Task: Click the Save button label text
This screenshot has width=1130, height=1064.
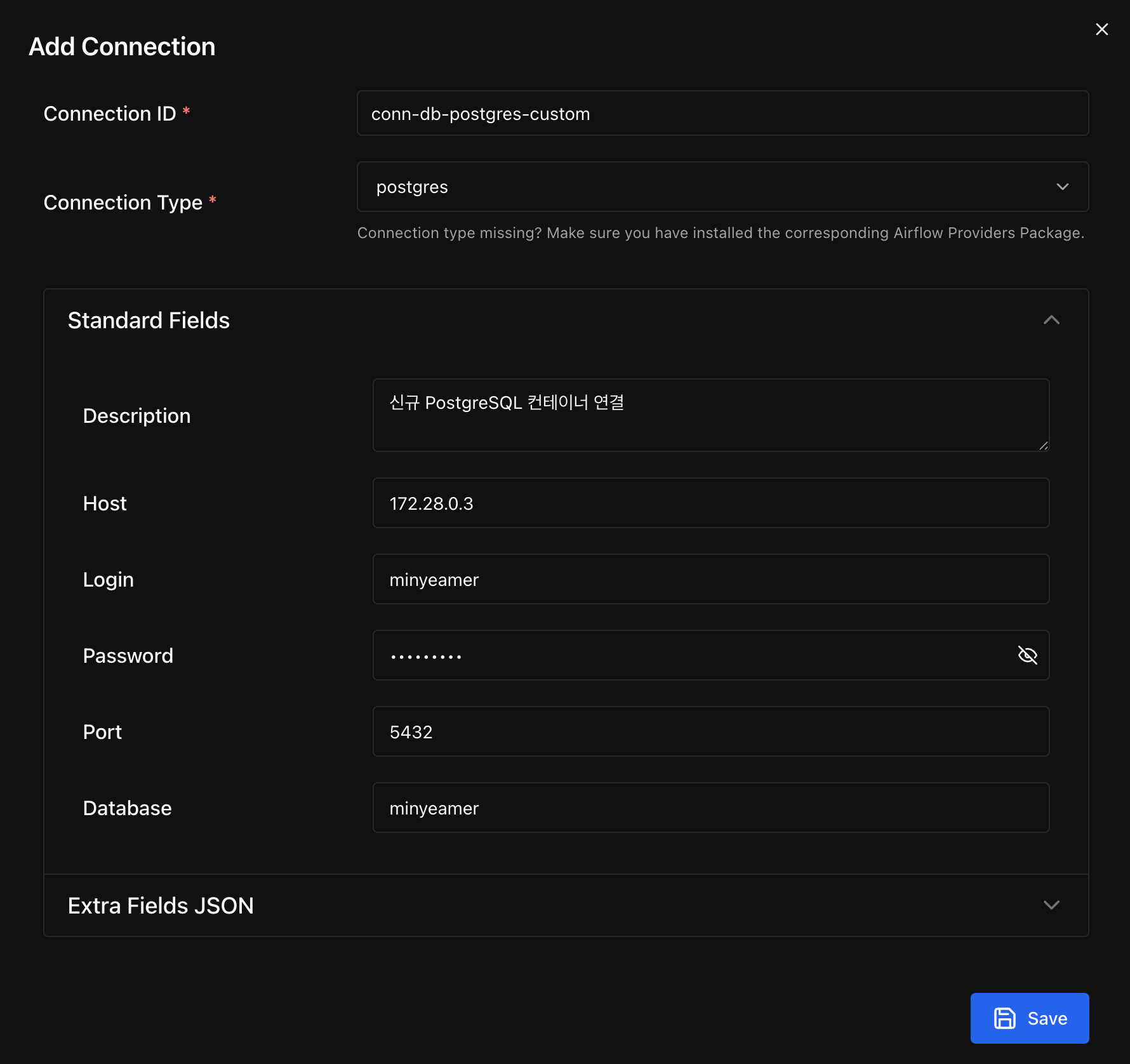Action: pos(1047,1018)
